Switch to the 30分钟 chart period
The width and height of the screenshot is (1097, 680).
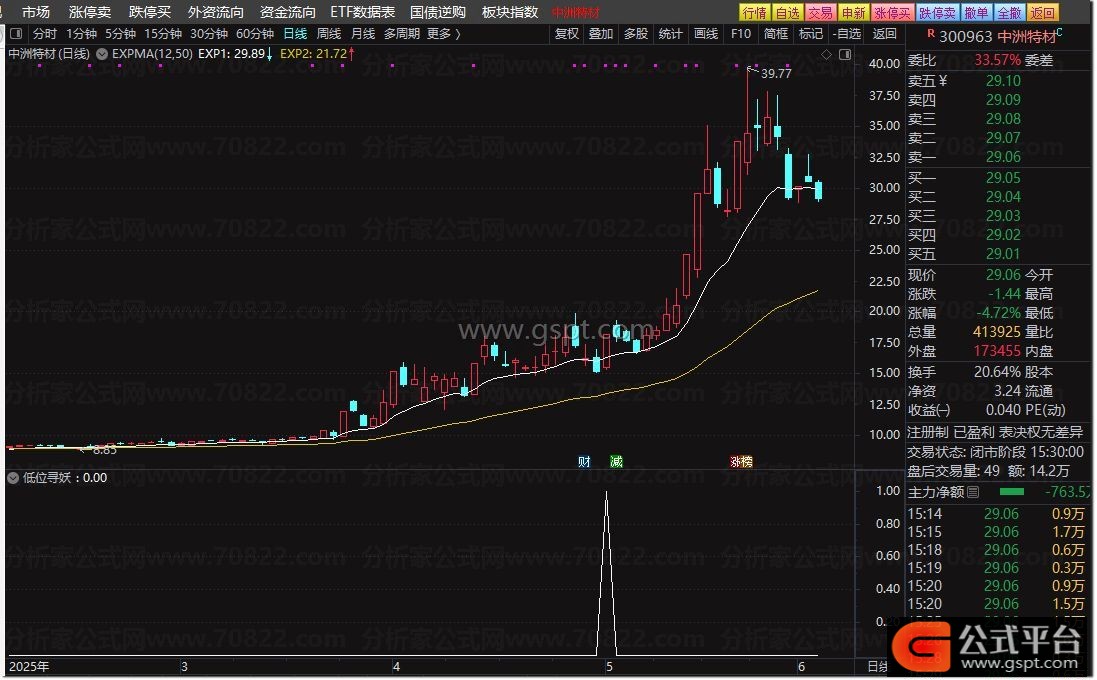click(209, 34)
